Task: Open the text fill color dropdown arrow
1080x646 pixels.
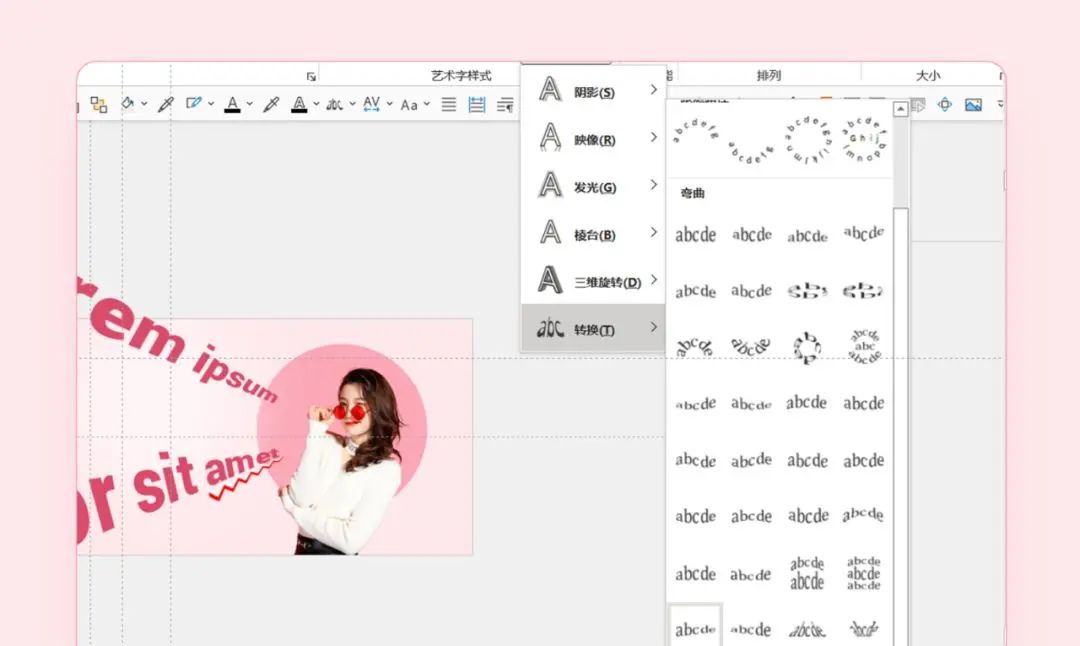Action: click(x=249, y=104)
